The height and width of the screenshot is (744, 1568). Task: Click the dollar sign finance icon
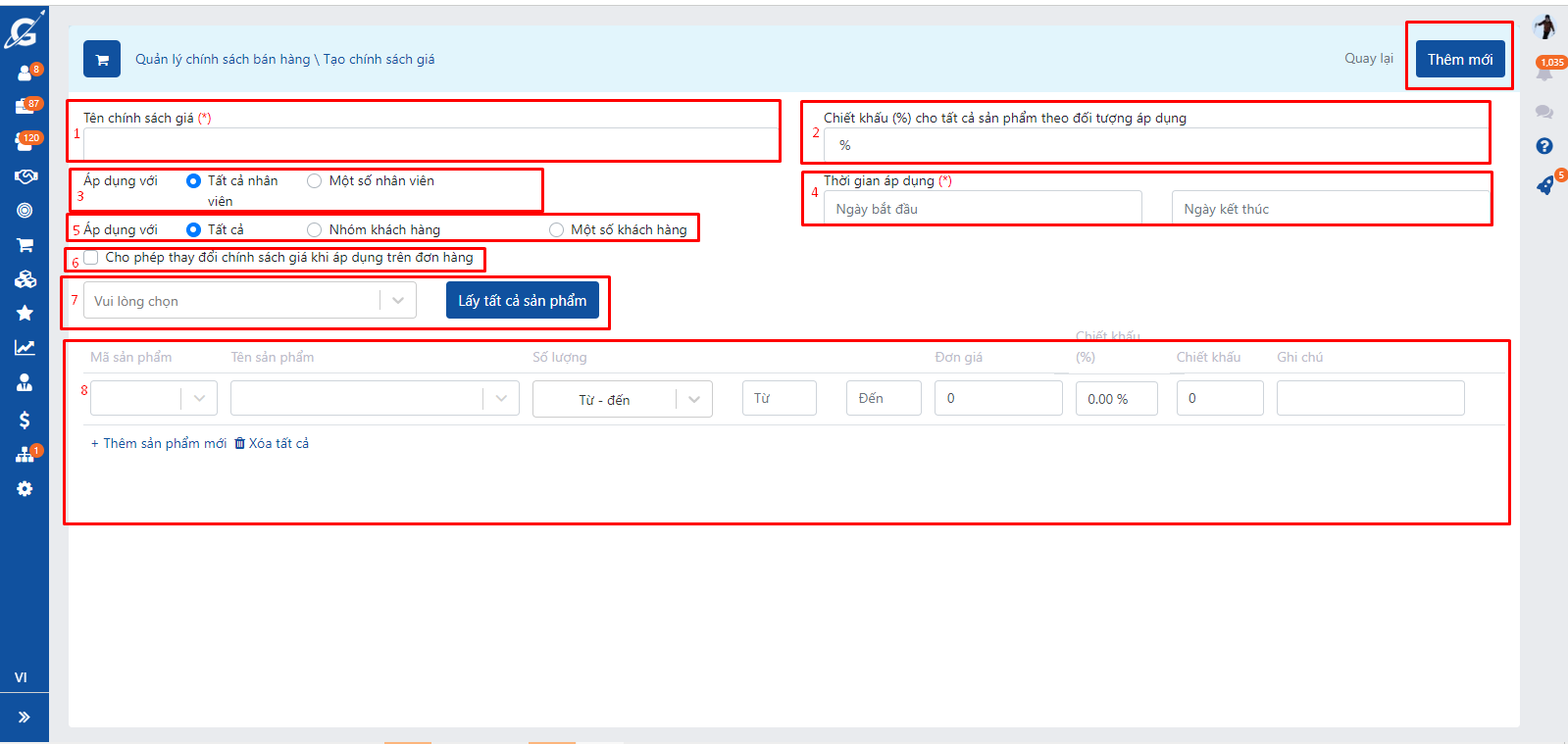tap(25, 421)
